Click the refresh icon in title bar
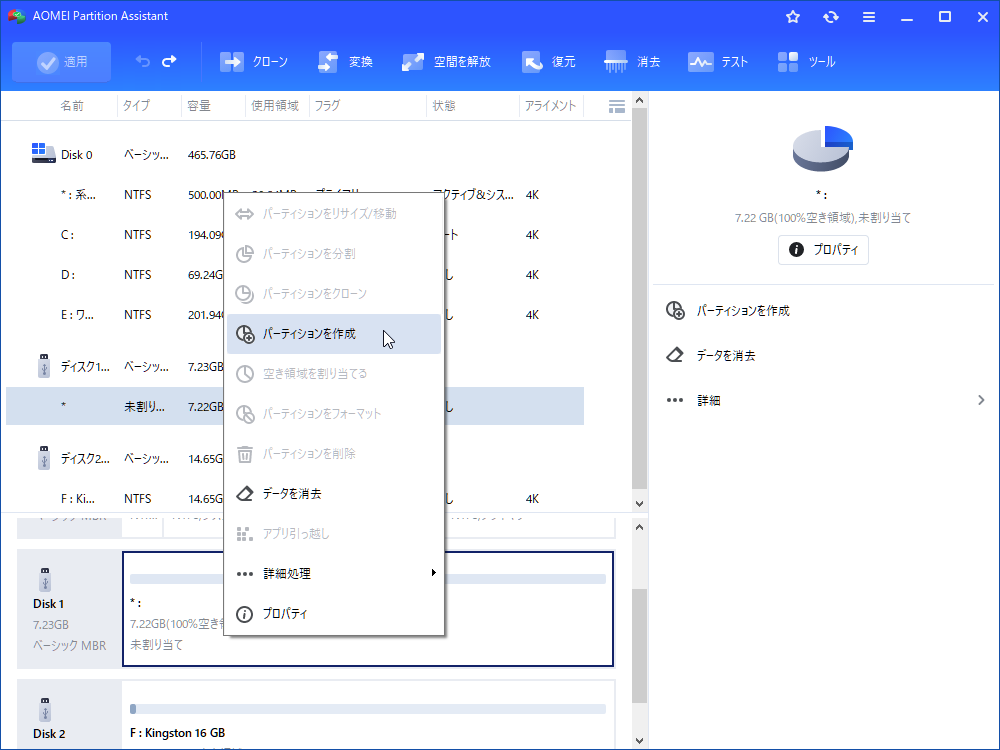 (x=830, y=17)
